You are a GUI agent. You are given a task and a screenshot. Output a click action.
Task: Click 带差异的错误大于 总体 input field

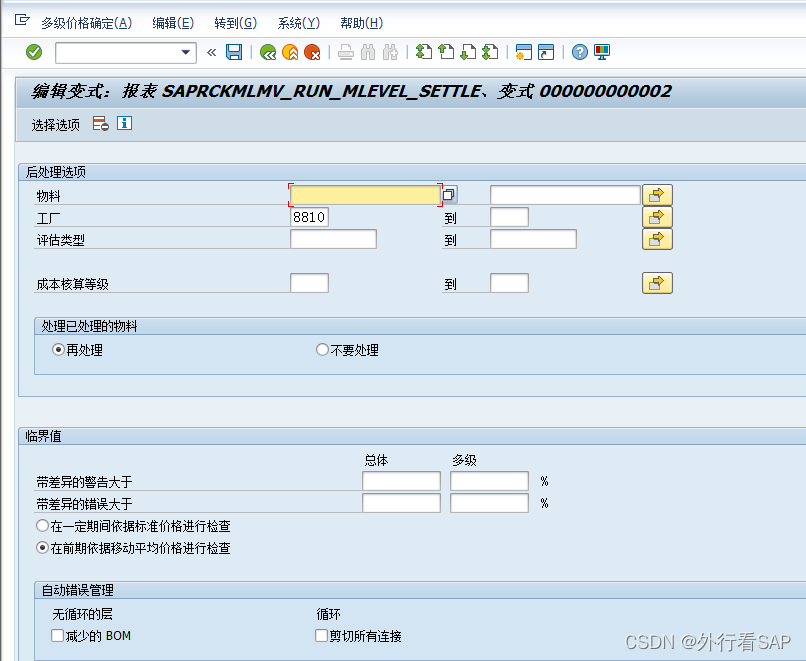pos(401,503)
